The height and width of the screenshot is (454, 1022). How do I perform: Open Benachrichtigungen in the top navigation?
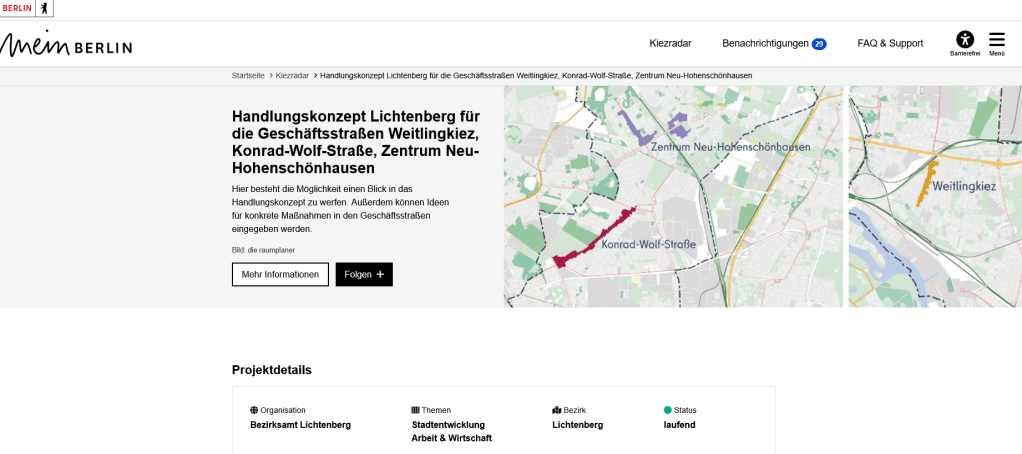765,43
